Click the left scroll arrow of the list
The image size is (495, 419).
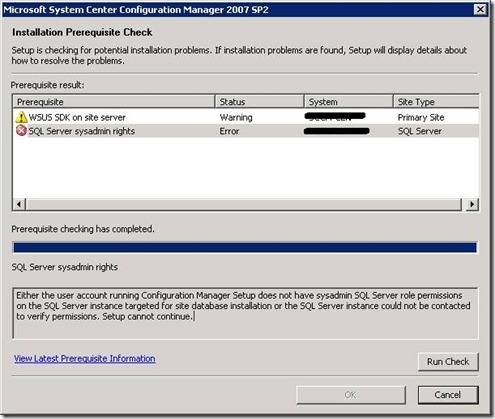pyautogui.click(x=19, y=204)
